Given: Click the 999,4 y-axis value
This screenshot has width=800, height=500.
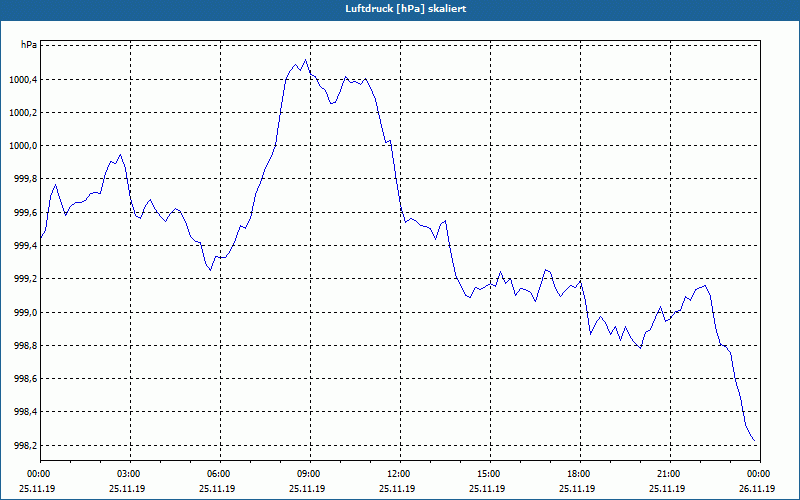Looking at the screenshot, I should point(26,246).
